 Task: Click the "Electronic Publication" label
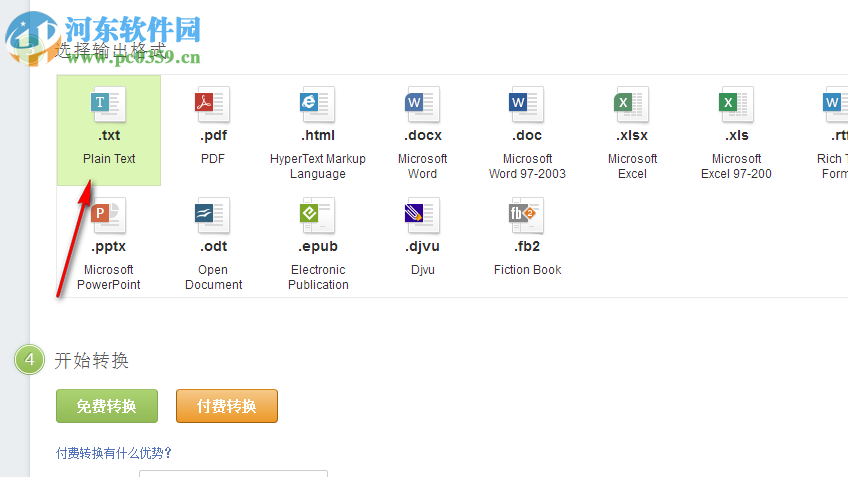click(x=318, y=277)
